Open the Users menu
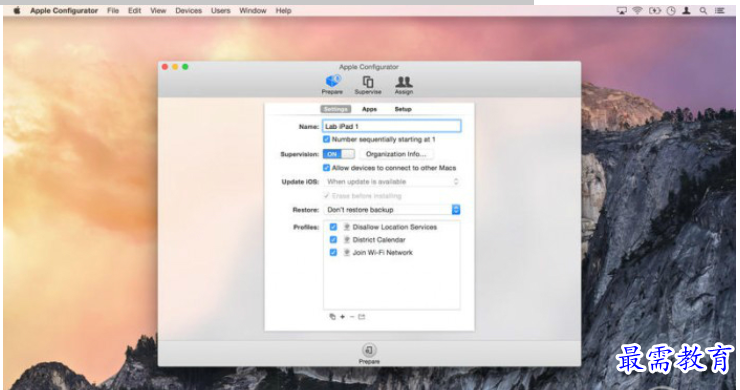740x390 pixels. pos(220,10)
